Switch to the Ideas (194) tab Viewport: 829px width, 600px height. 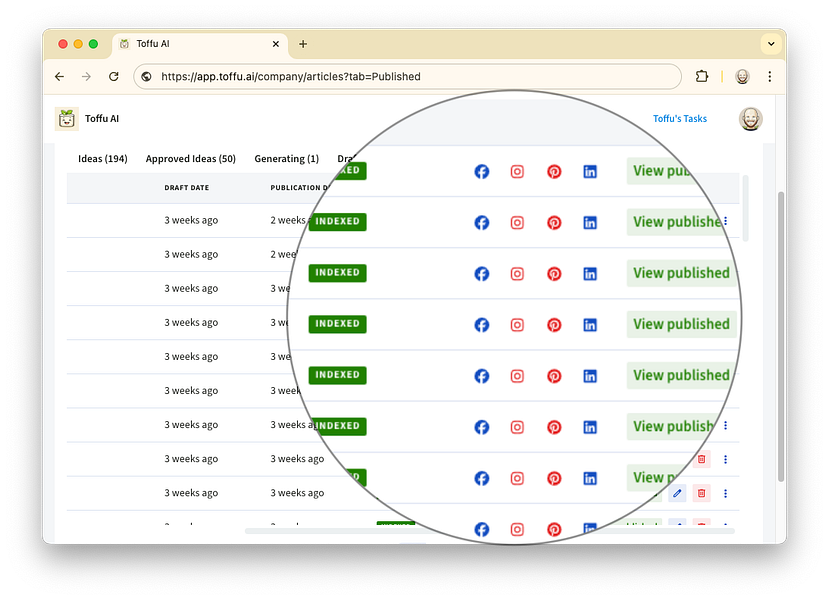pyautogui.click(x=103, y=159)
